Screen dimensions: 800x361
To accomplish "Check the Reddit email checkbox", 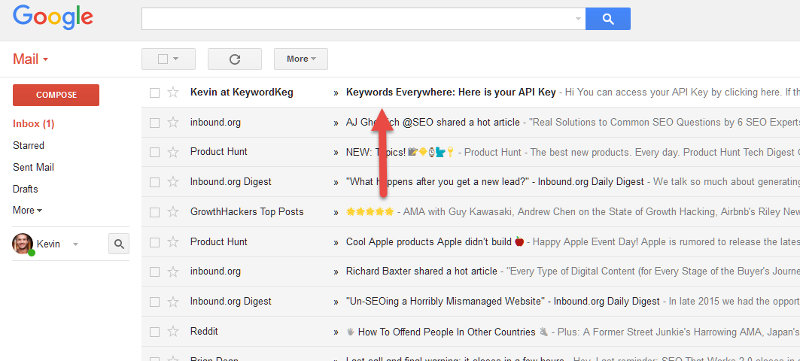I will (x=155, y=332).
